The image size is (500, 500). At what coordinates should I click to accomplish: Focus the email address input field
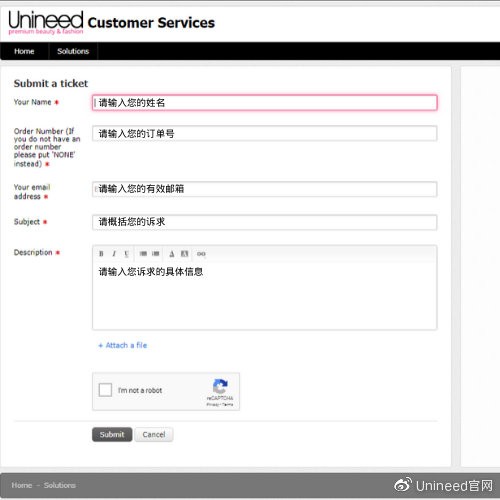(265, 189)
